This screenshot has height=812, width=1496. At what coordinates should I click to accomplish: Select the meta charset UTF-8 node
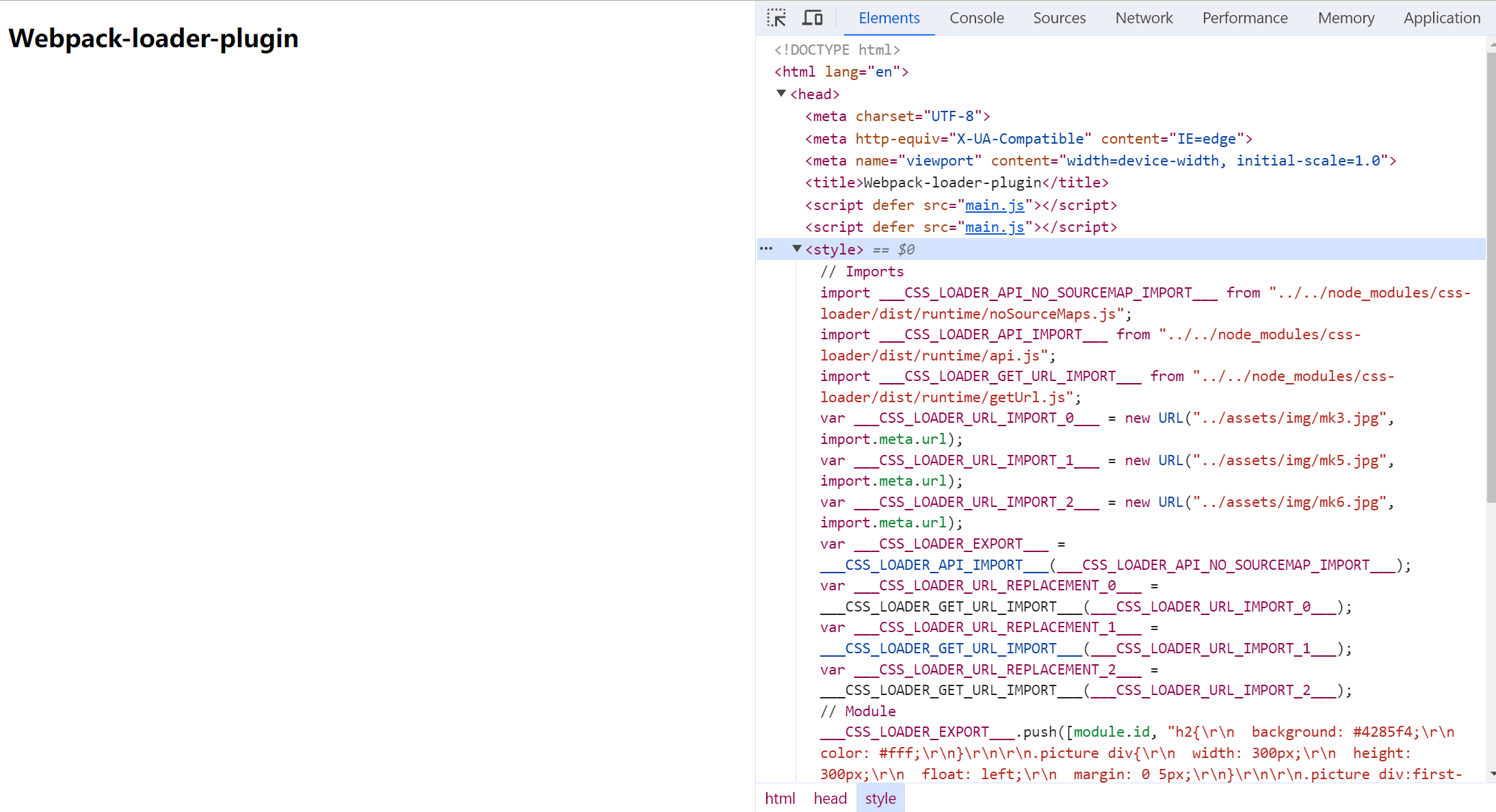897,116
